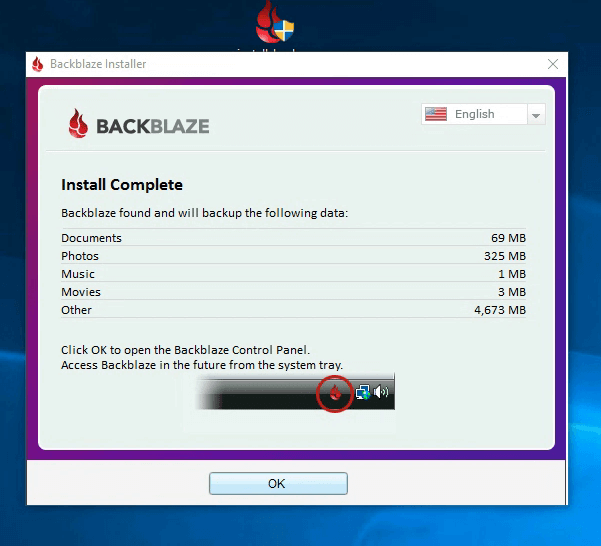Viewport: 601px width, 546px height.
Task: Select the Movies row label
Action: [x=81, y=292]
